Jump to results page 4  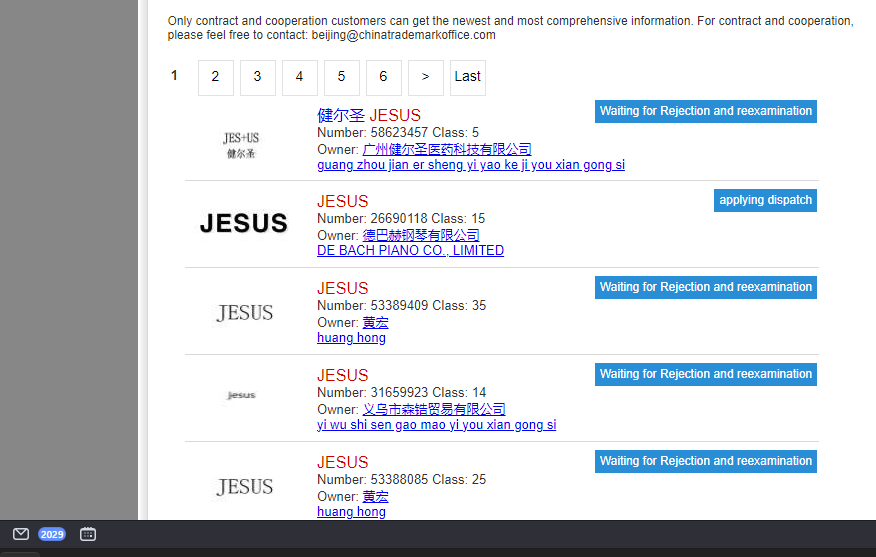click(x=299, y=77)
